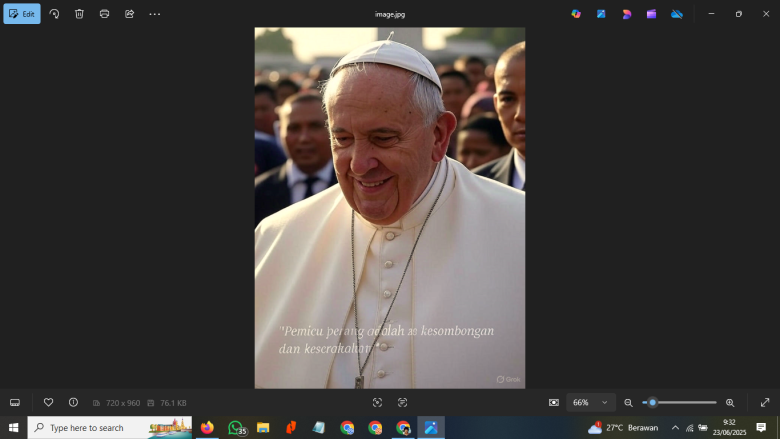The image size is (780, 439).
Task: Open the orange app icon on taskbar
Action: (x=291, y=428)
